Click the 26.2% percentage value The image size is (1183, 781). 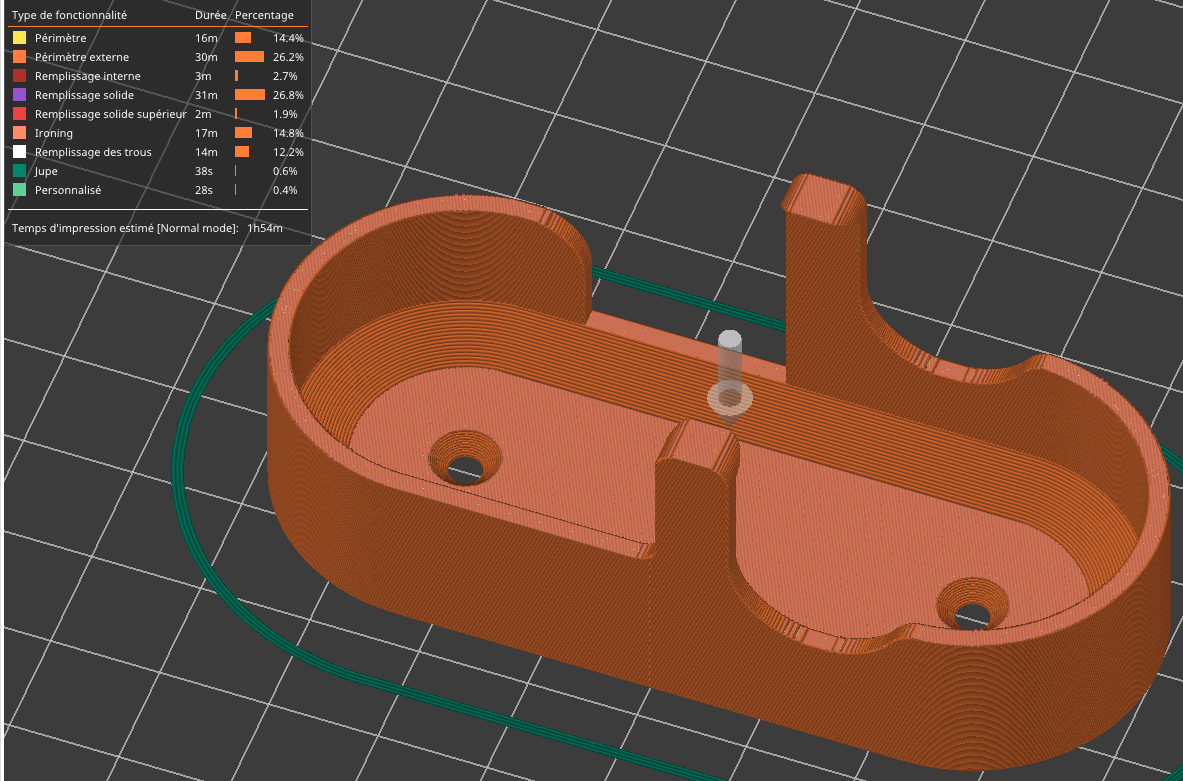[288, 57]
